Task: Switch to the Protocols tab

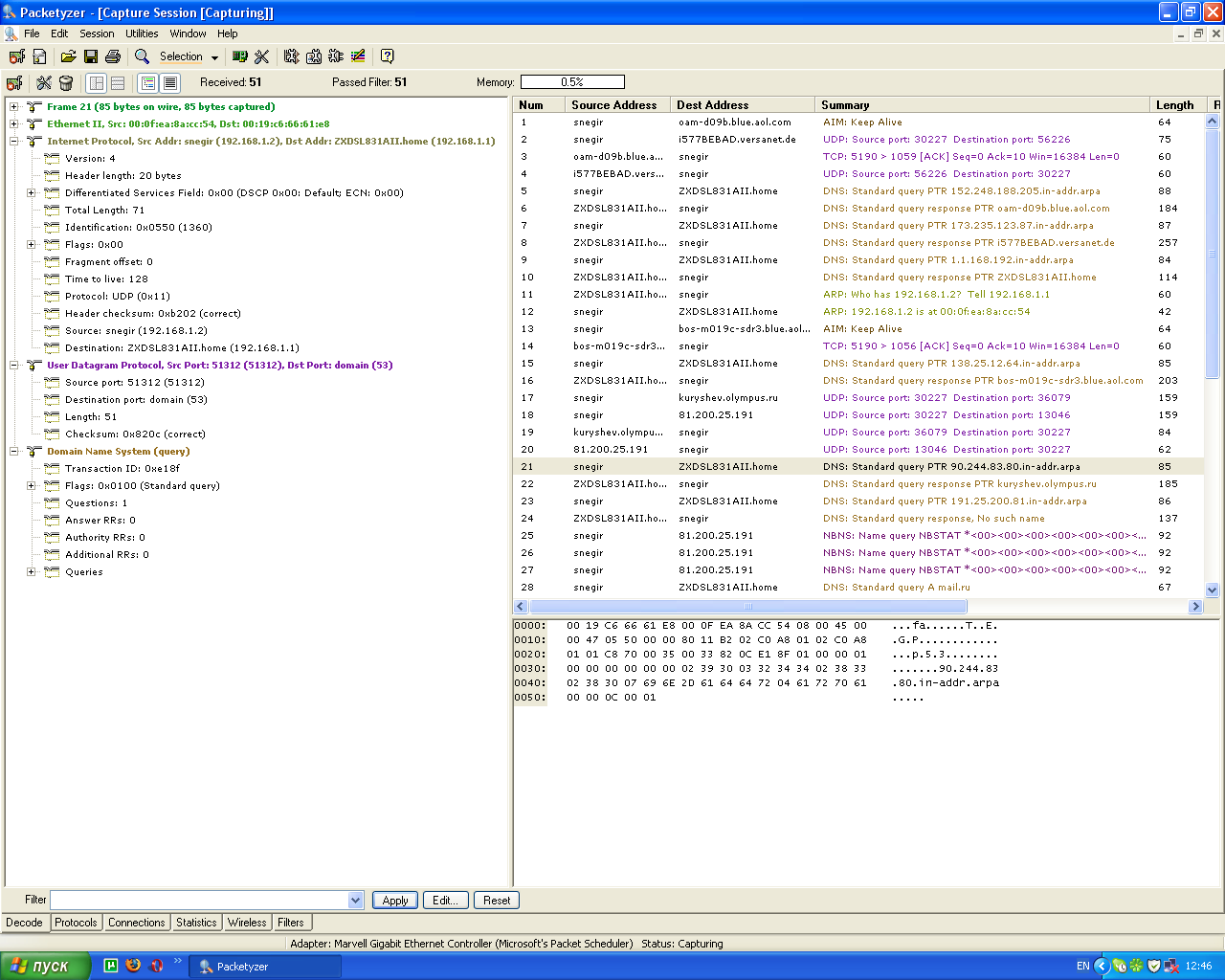Action: point(76,923)
